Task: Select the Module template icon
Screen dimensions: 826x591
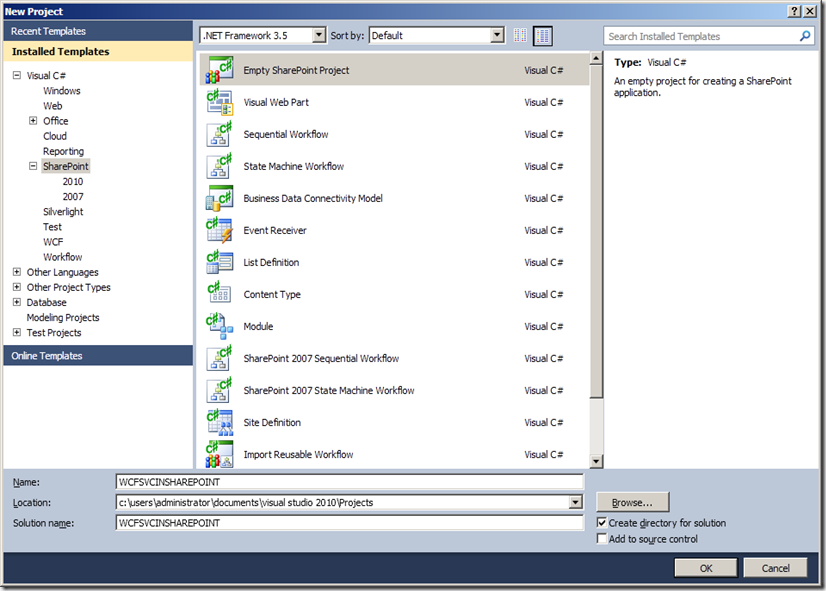Action: pos(219,327)
